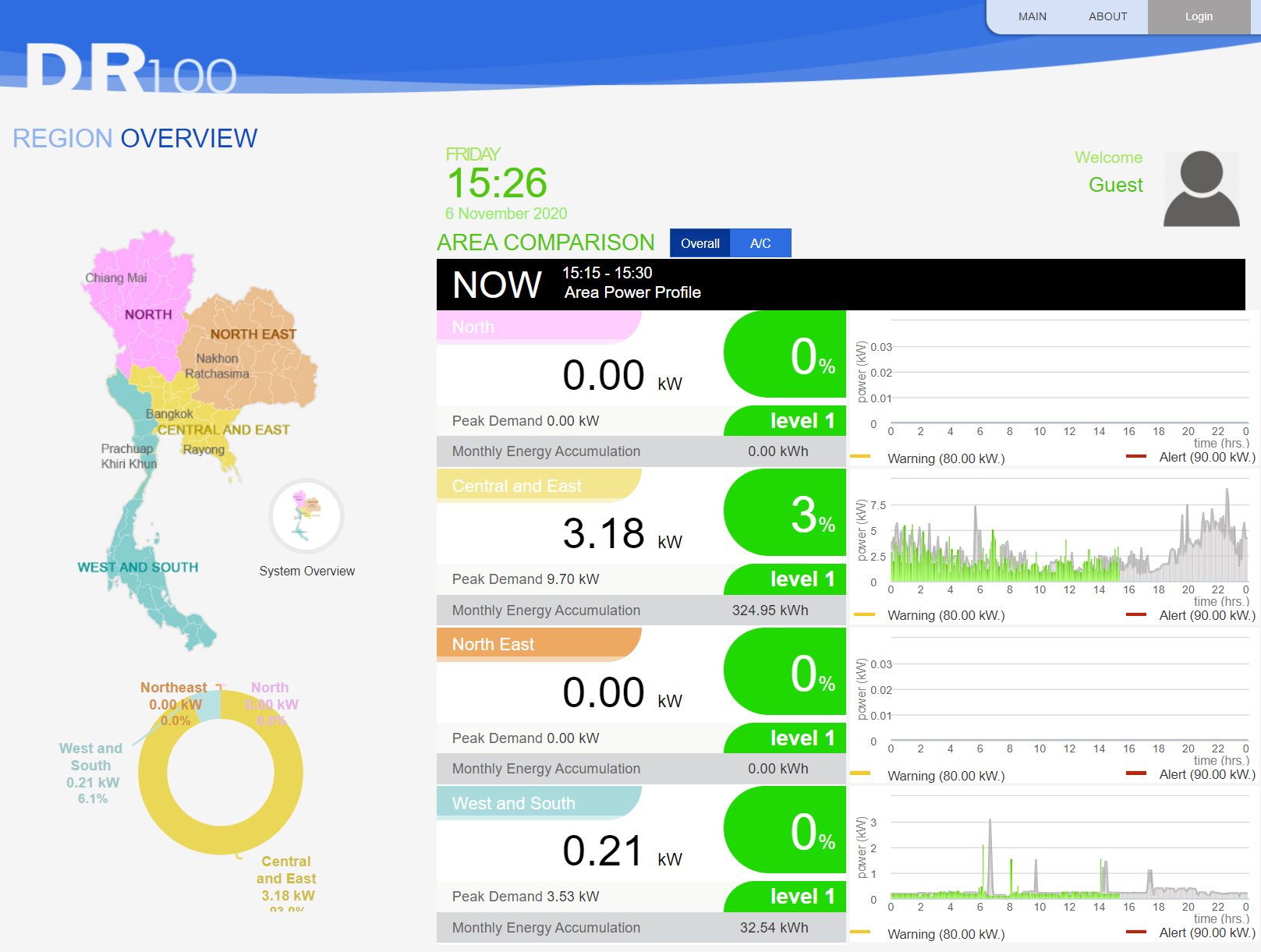Viewport: 1261px width, 952px height.
Task: Select the orange North East map region
Action: click(x=257, y=351)
